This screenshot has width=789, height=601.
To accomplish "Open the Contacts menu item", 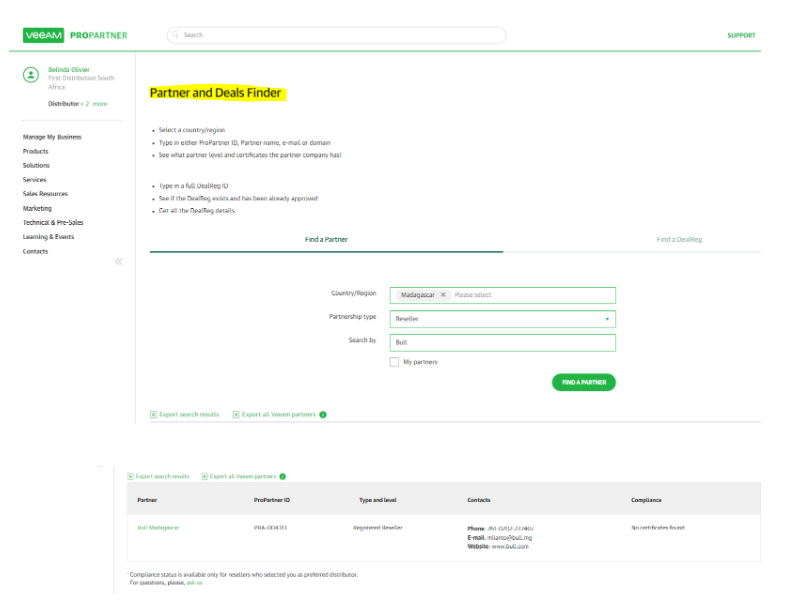I will coord(35,251).
